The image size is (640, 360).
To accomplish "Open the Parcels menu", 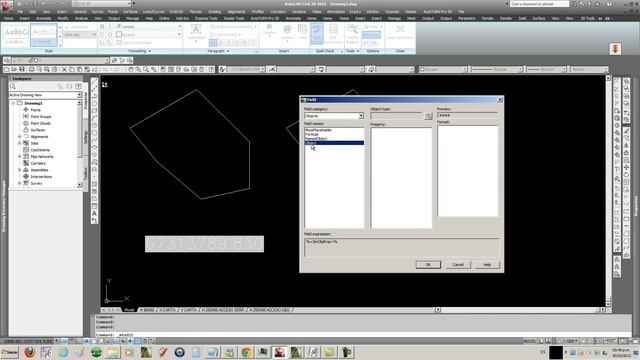I will (x=196, y=12).
